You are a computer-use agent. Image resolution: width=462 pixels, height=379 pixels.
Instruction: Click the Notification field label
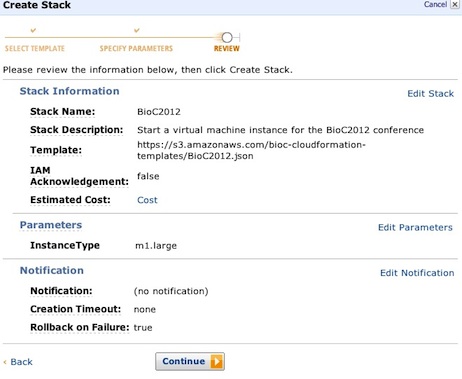61,291
